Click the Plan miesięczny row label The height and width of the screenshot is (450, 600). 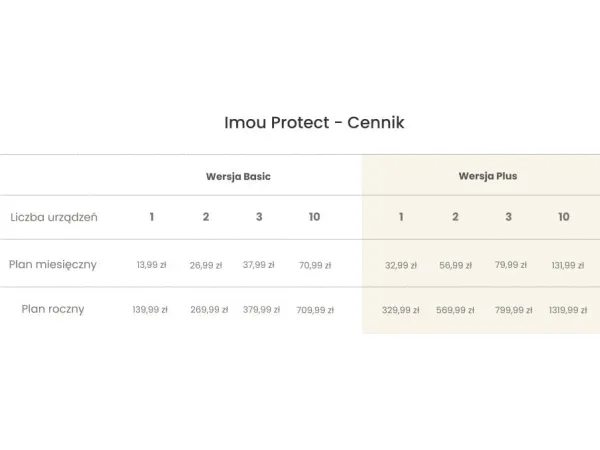tap(53, 265)
